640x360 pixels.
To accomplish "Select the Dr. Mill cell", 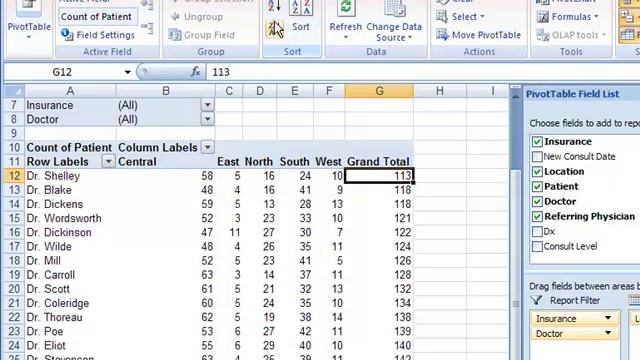I will (70, 261).
